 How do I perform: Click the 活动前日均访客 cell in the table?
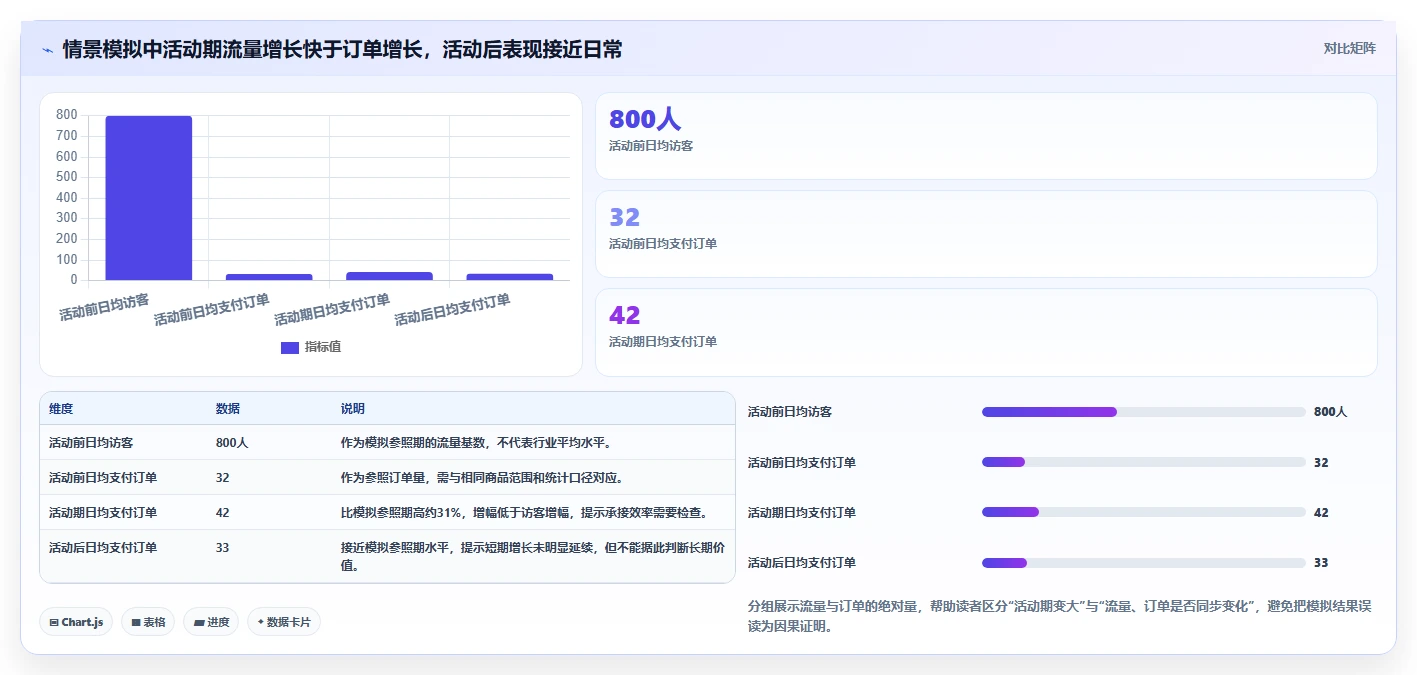91,442
